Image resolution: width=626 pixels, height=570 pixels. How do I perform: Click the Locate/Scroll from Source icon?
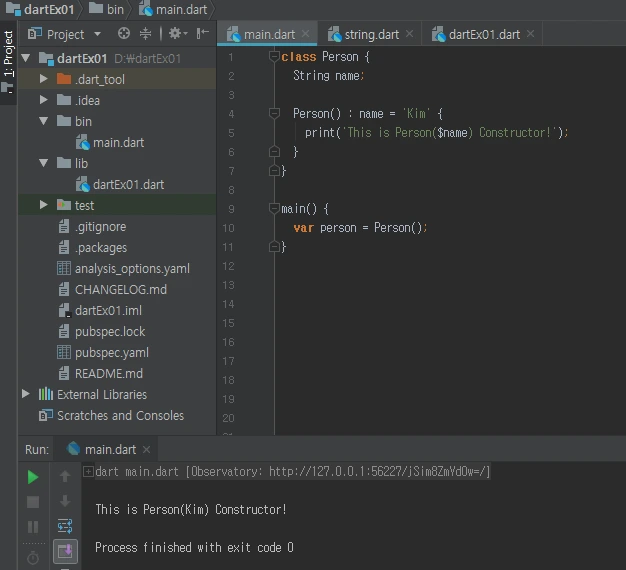coord(124,34)
